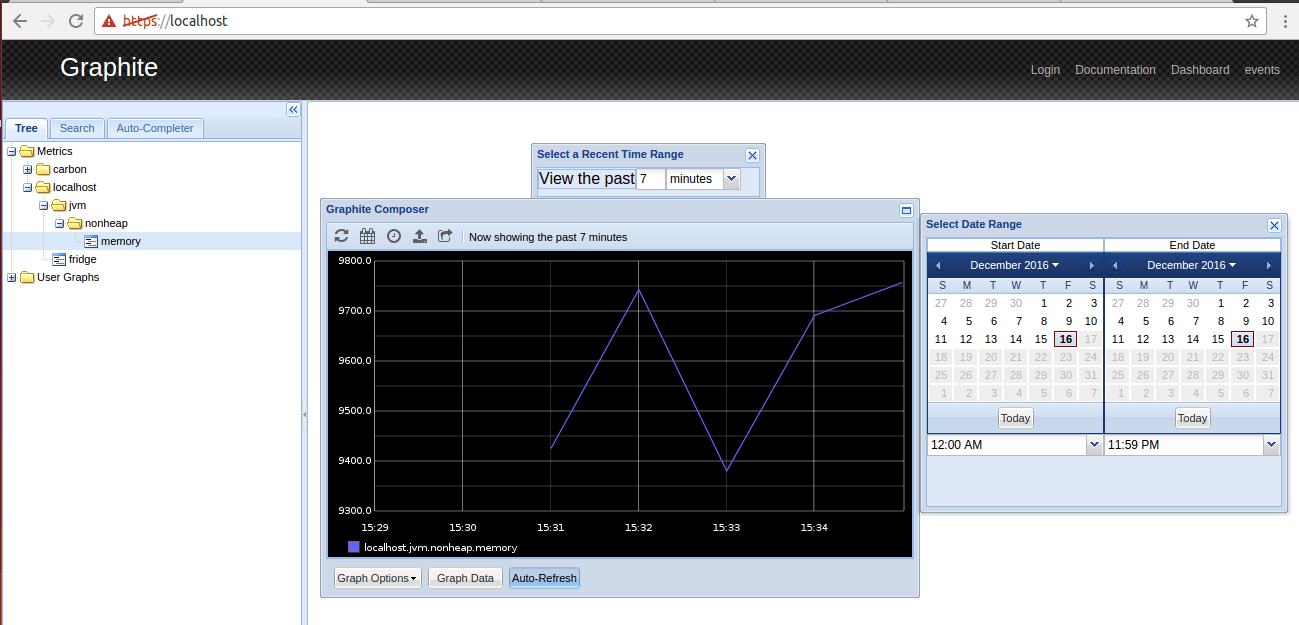Switch to the Auto-Completer tab
1299x625 pixels.
click(x=155, y=128)
